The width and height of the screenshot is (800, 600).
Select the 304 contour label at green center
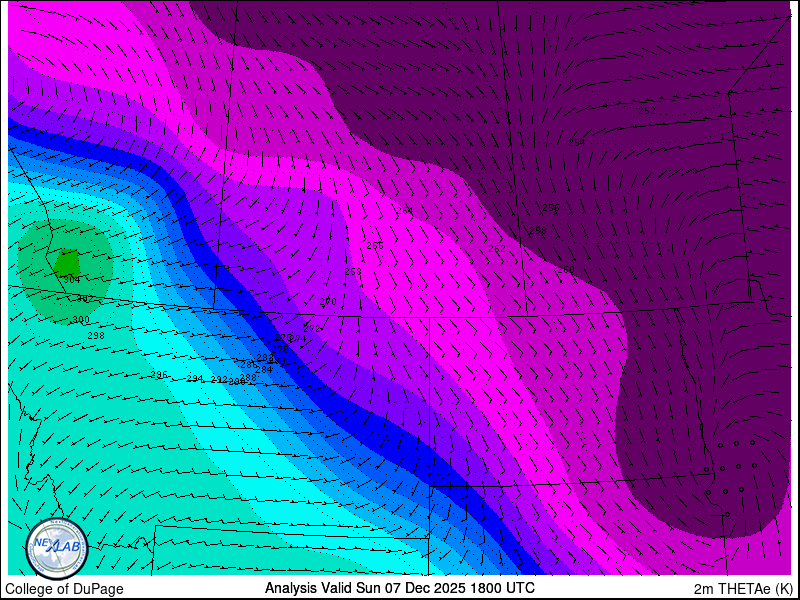[72, 280]
